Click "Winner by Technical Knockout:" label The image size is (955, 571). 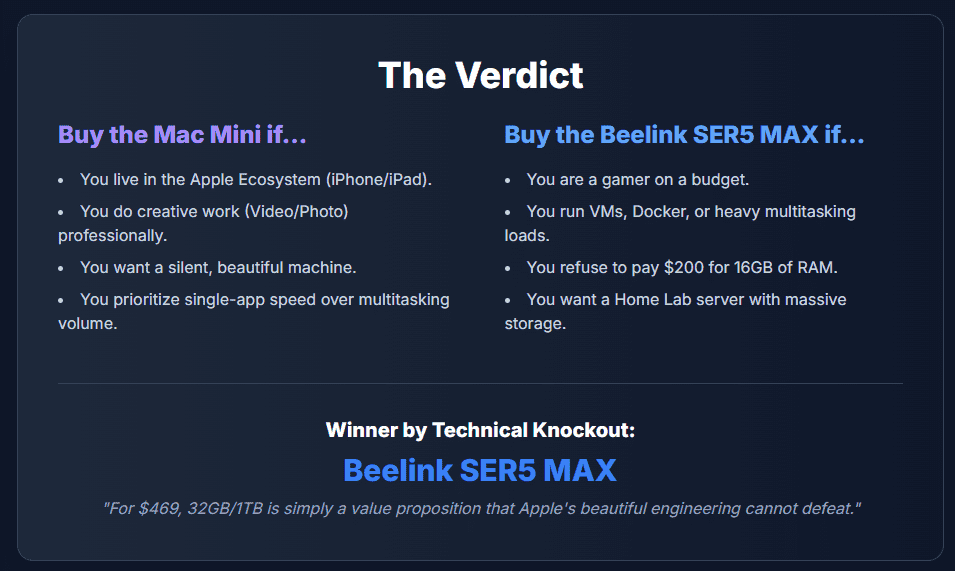coord(480,430)
